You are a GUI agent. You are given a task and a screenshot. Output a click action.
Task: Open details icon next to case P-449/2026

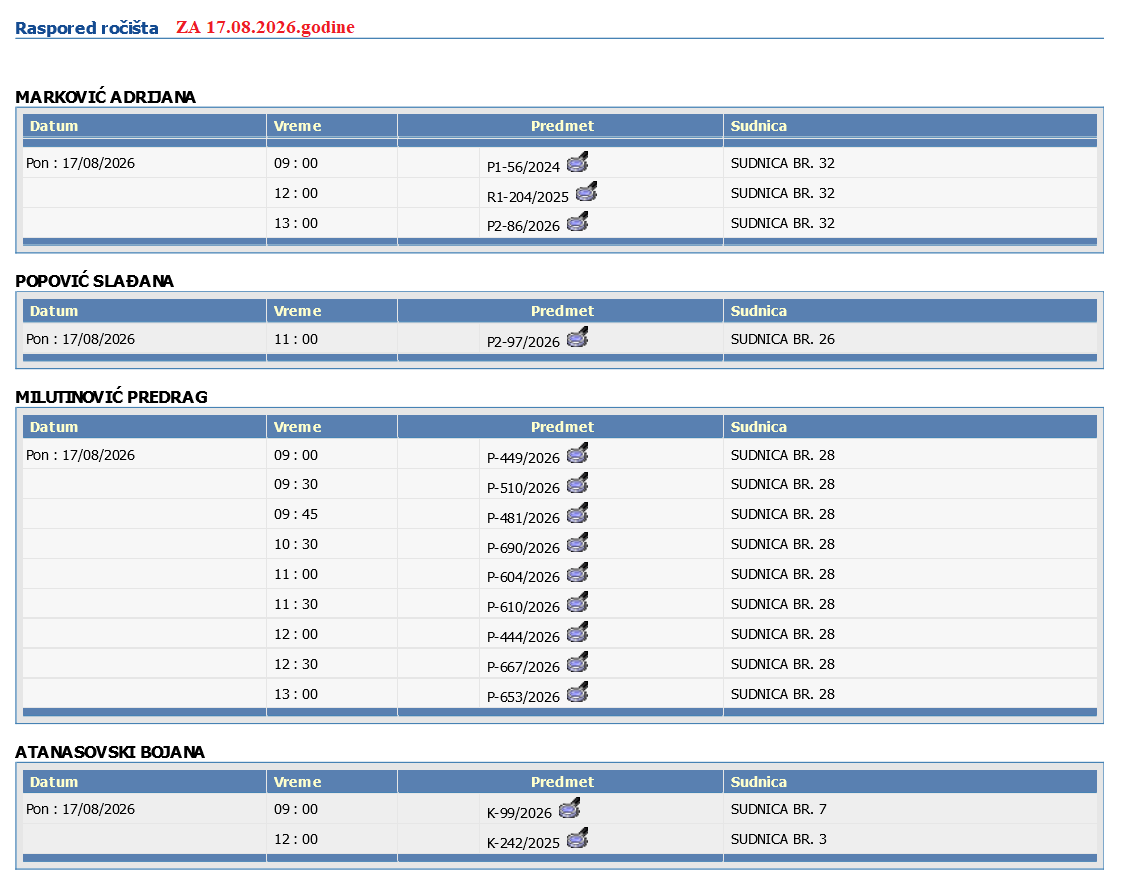click(x=577, y=453)
